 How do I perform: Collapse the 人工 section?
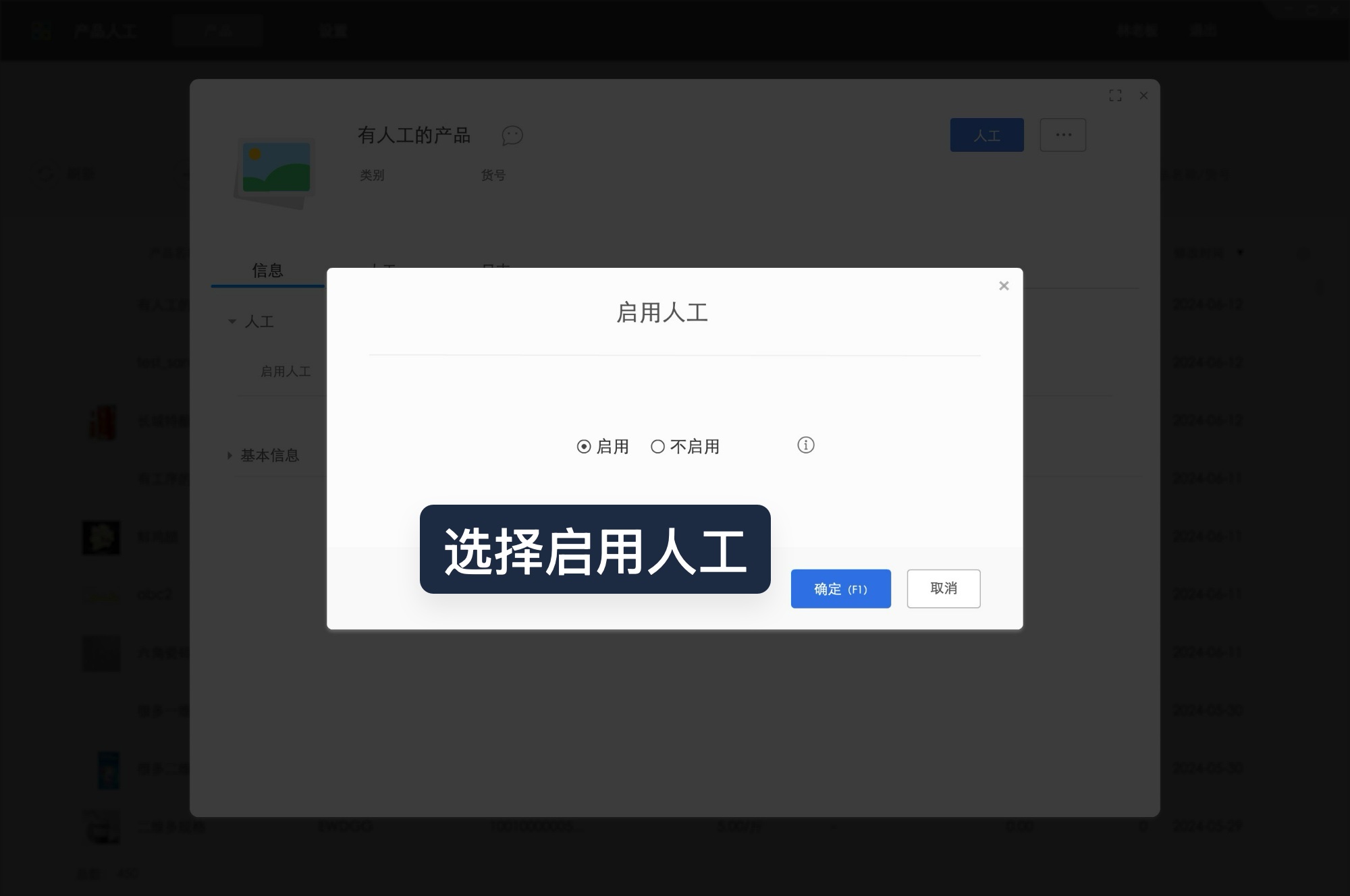[232, 322]
